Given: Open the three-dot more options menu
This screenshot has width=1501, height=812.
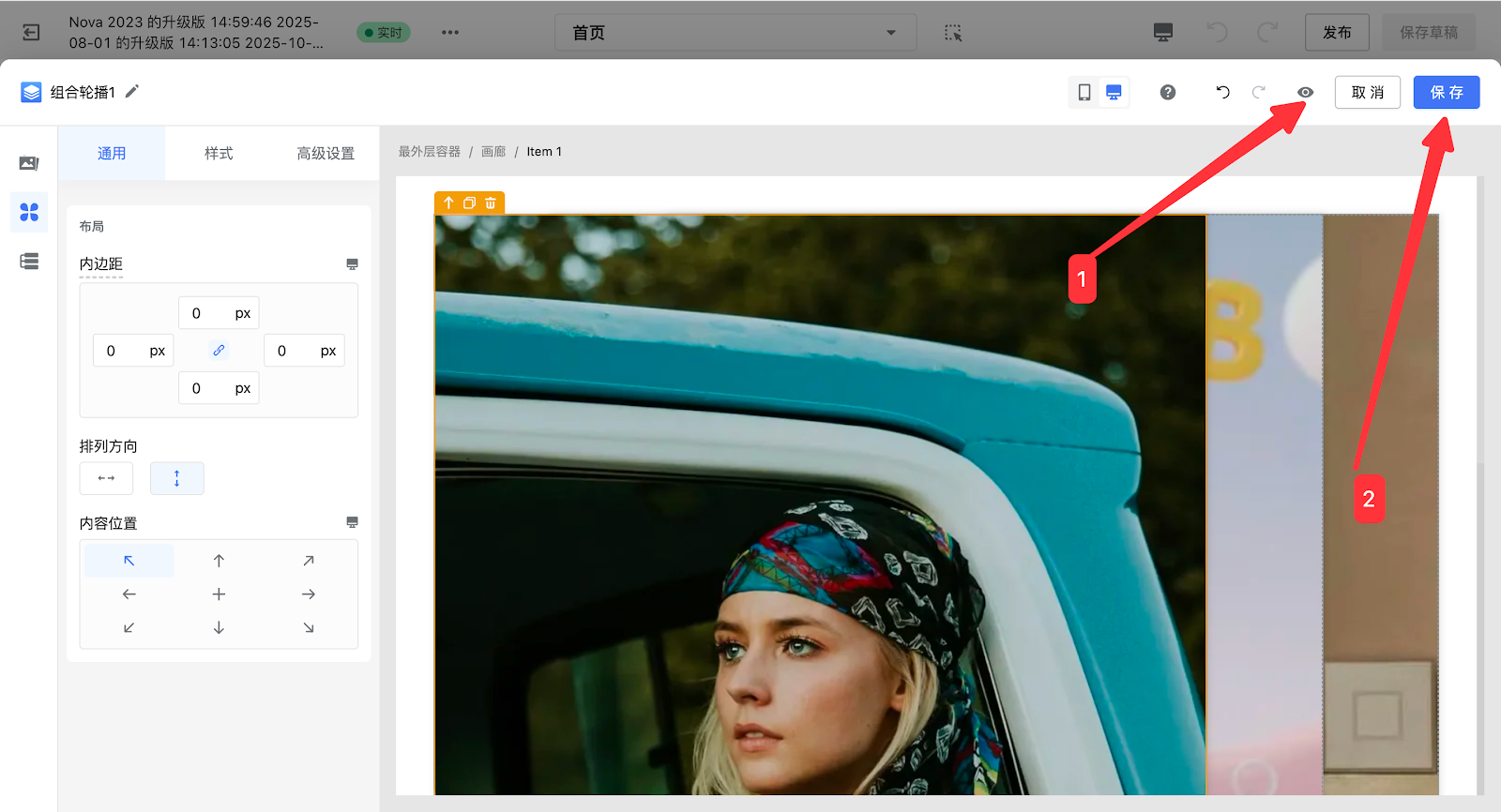Looking at the screenshot, I should 450,33.
